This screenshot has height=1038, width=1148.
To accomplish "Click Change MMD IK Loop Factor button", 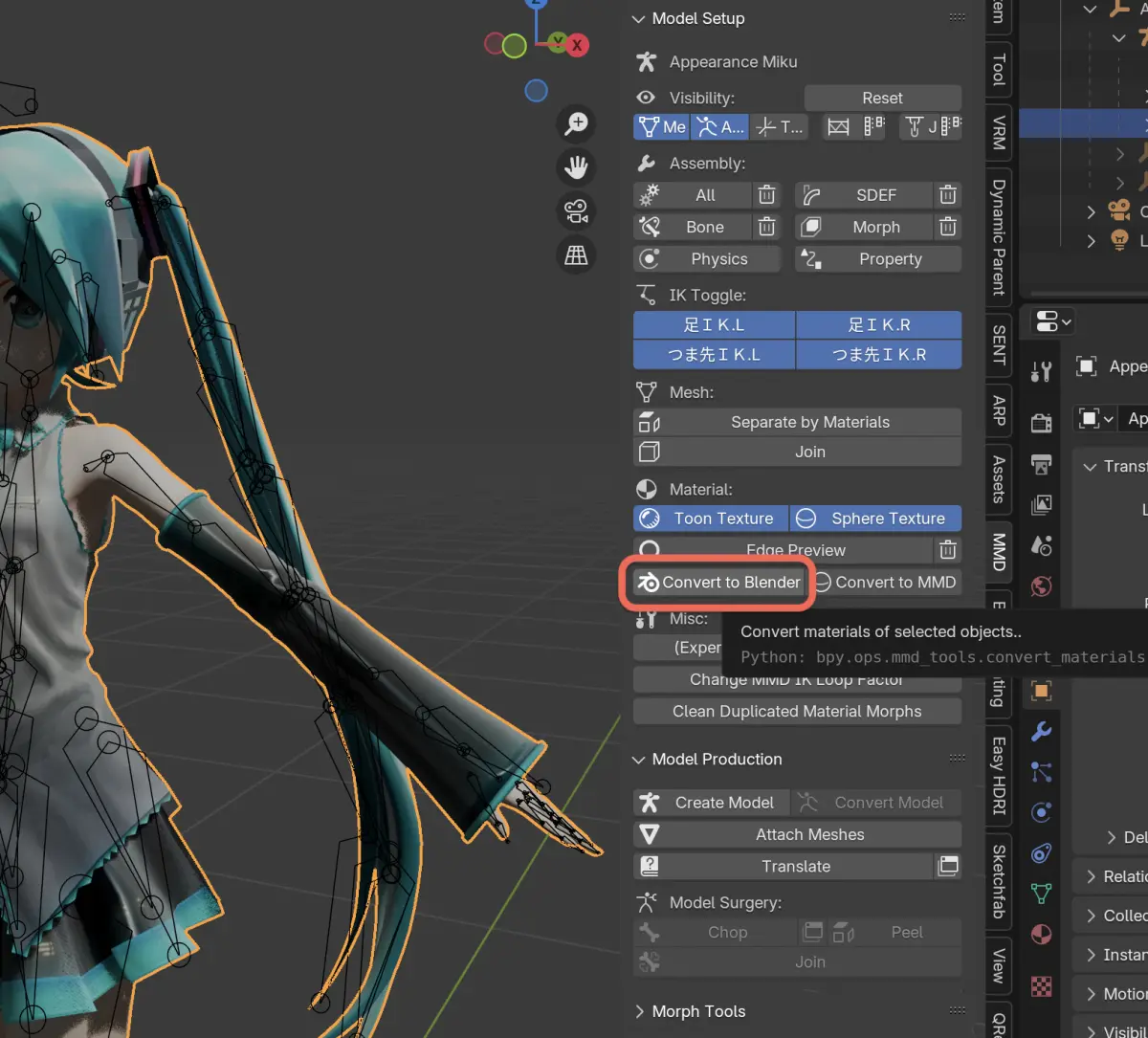I will click(797, 679).
